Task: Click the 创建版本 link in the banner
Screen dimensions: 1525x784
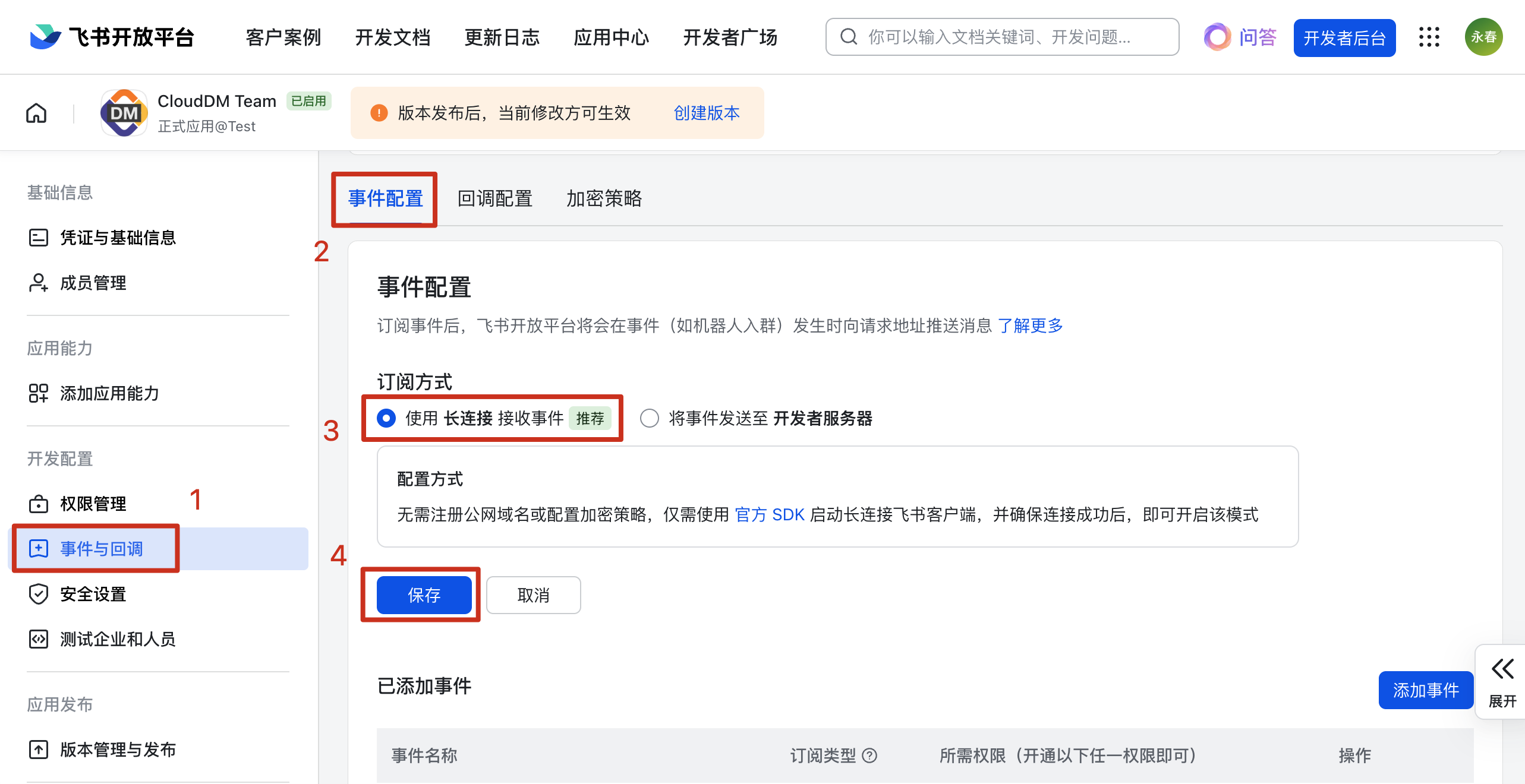Action: click(x=706, y=113)
